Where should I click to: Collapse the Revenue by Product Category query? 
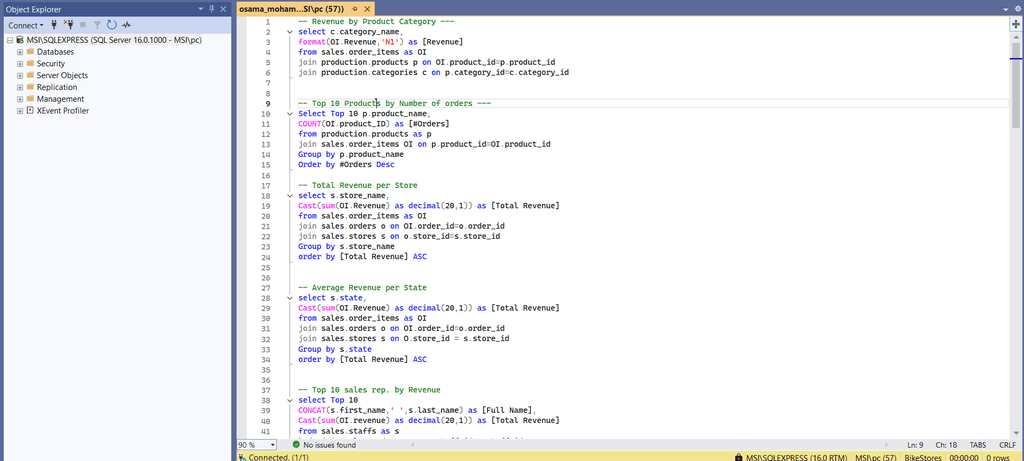coord(289,32)
